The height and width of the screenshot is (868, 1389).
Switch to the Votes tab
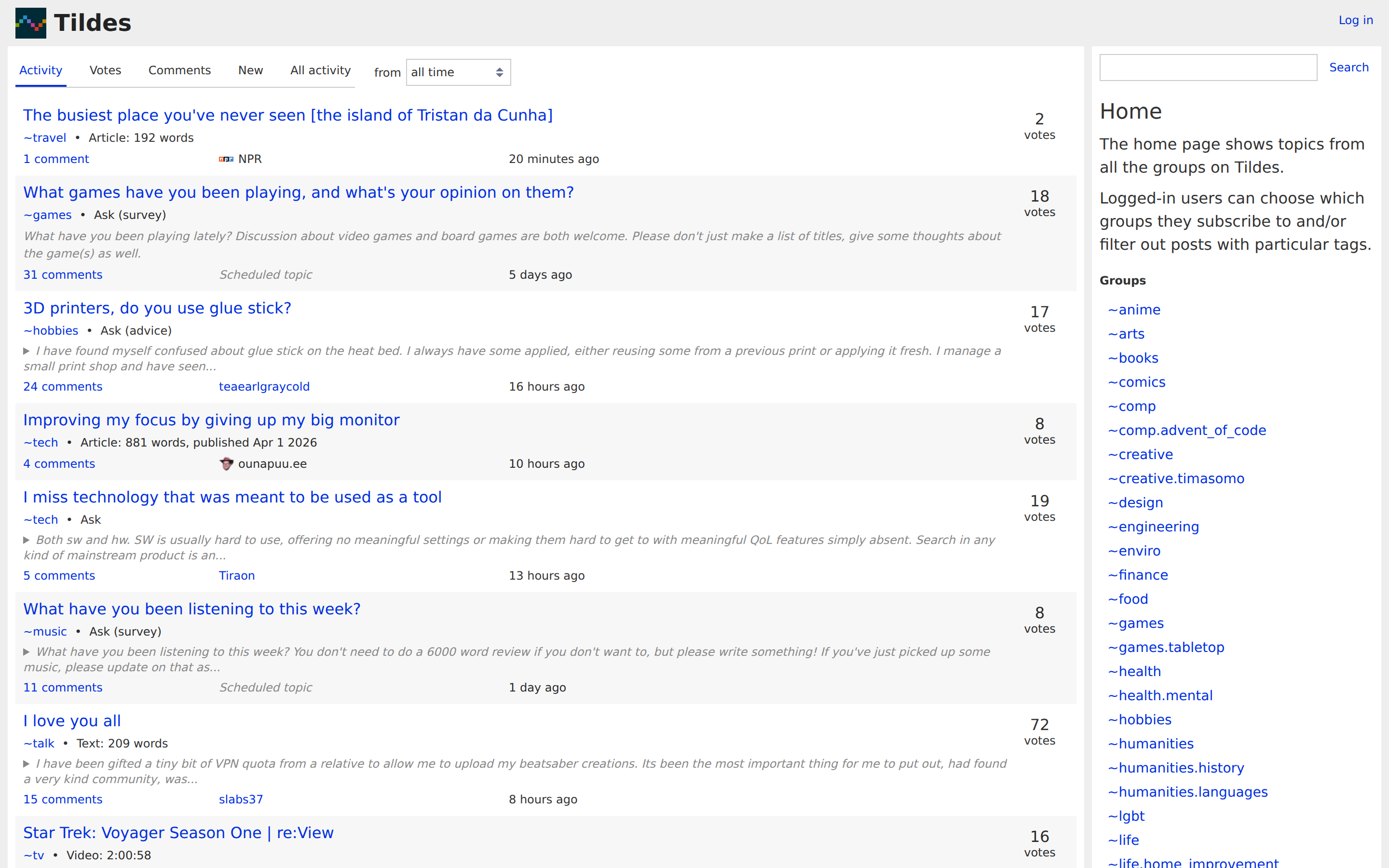pos(105,70)
